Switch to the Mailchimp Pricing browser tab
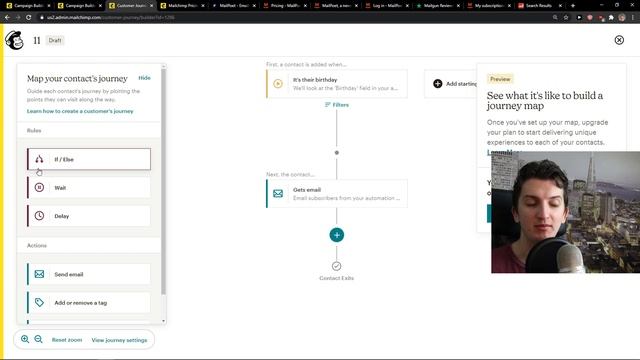 pos(182,6)
